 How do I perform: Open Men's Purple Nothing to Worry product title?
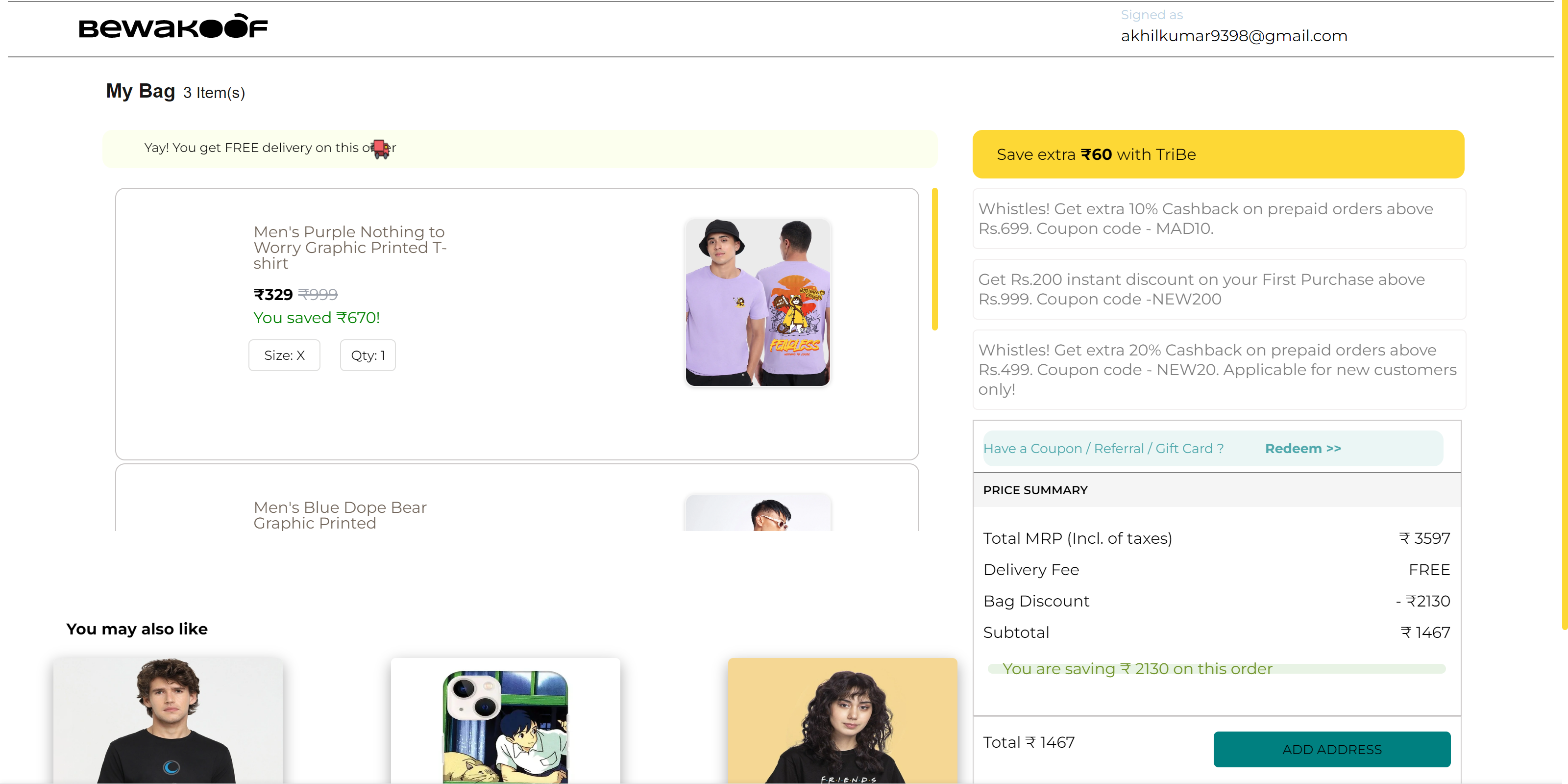point(349,247)
